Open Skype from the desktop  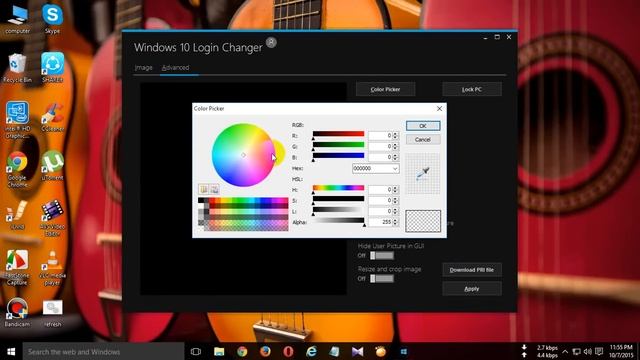pos(52,19)
